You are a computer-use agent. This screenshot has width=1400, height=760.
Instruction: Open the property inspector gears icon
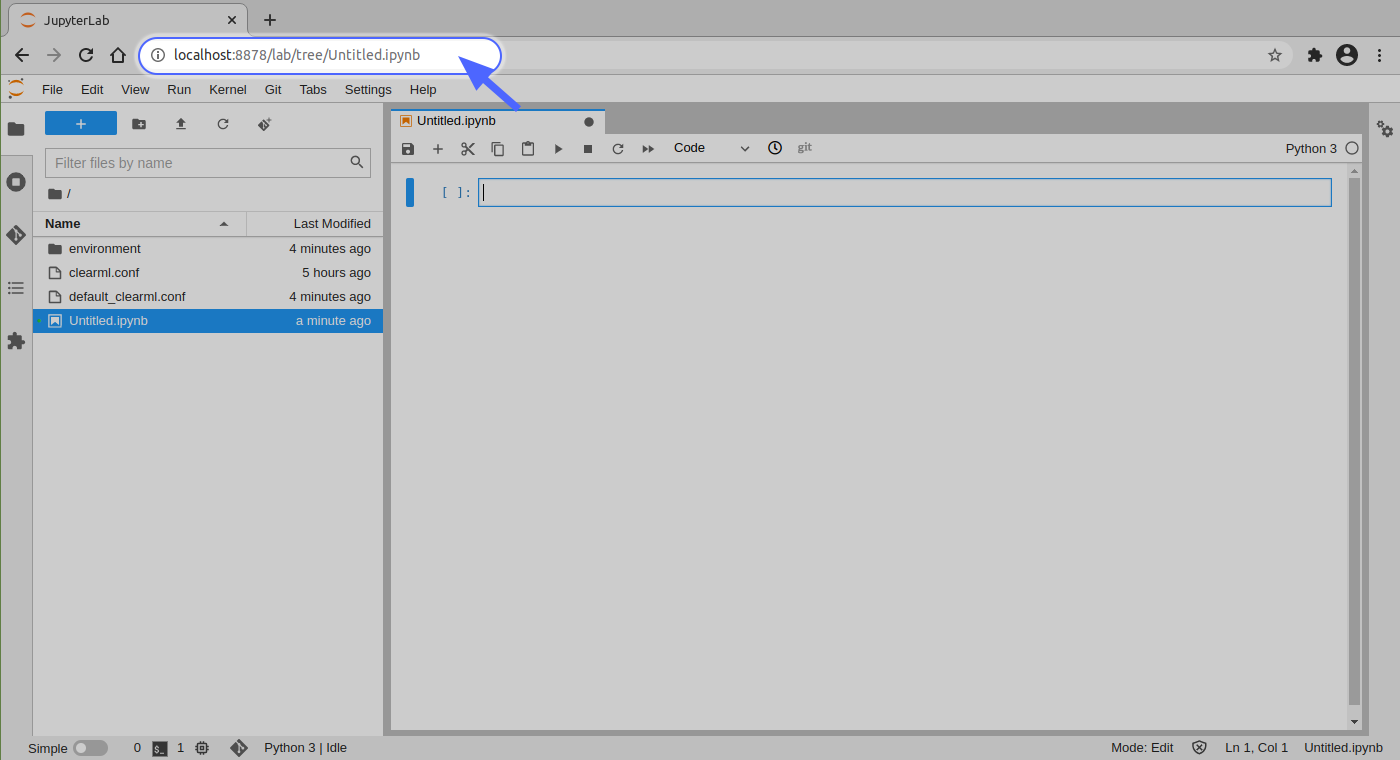pos(1384,129)
